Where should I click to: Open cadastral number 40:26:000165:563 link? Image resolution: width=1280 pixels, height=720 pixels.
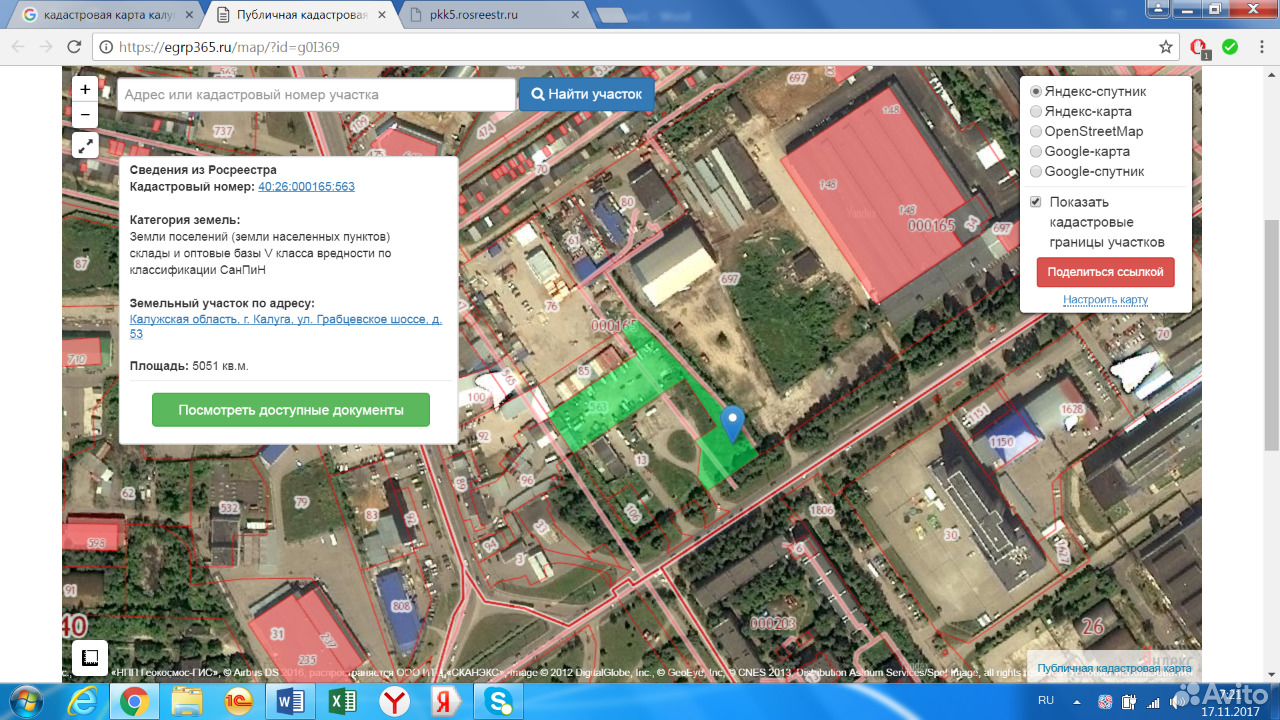tap(306, 187)
